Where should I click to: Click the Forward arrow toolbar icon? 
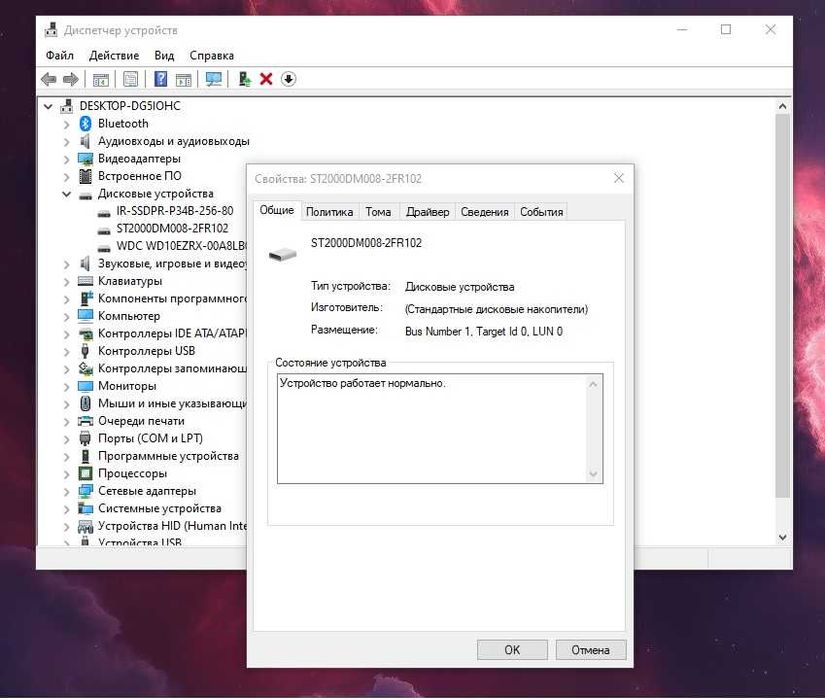[70, 79]
